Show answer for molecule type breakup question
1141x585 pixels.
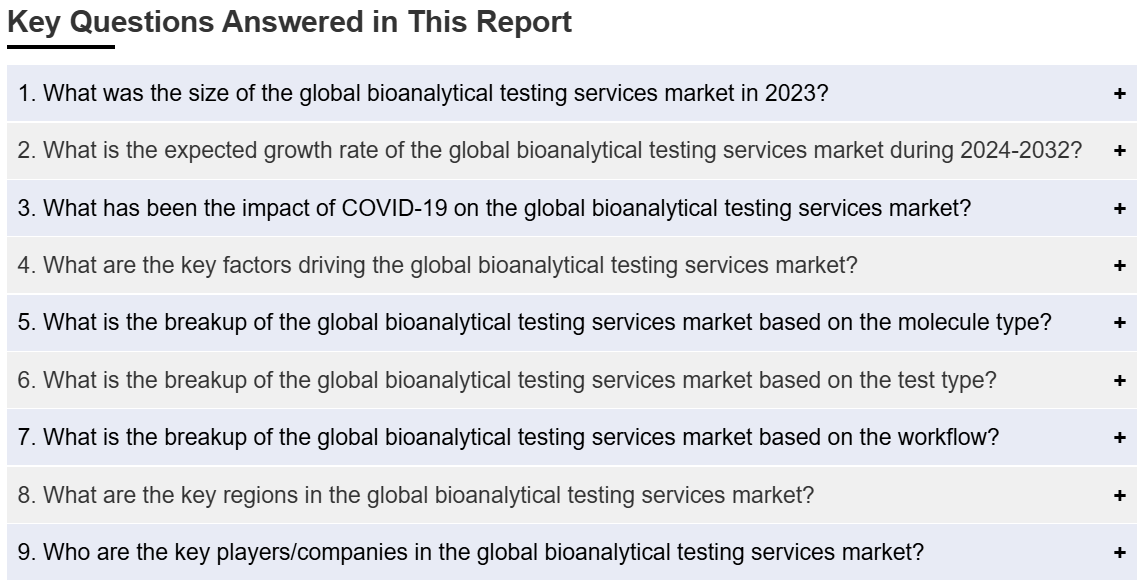coord(534,322)
